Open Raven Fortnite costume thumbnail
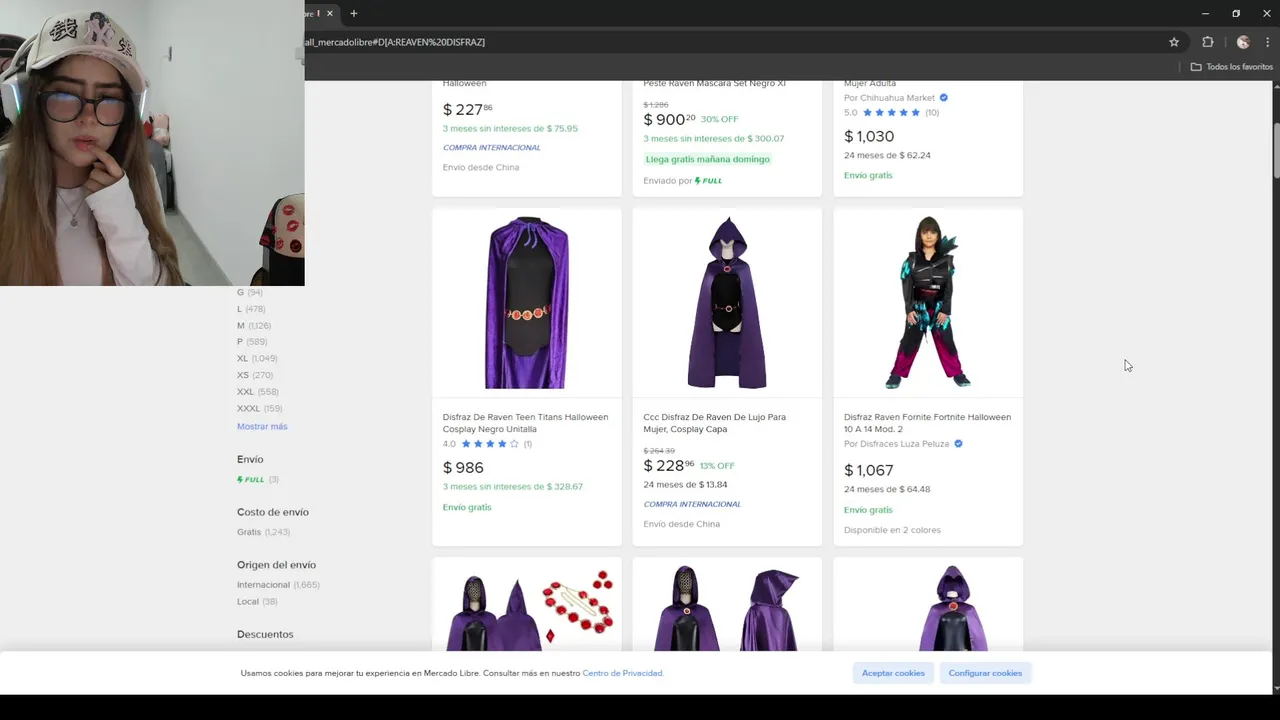 pos(928,302)
